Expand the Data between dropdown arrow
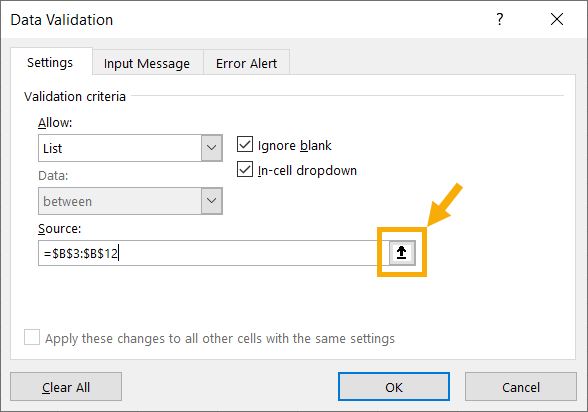588x412 pixels. tap(212, 201)
